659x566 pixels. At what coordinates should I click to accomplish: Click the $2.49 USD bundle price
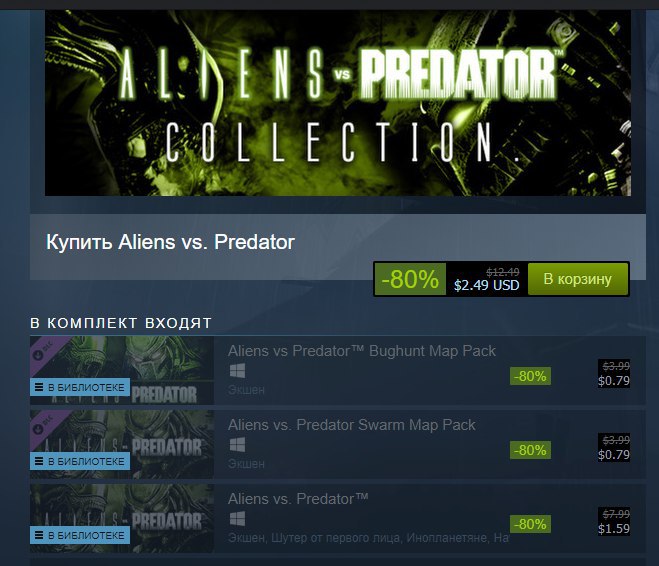pos(487,285)
